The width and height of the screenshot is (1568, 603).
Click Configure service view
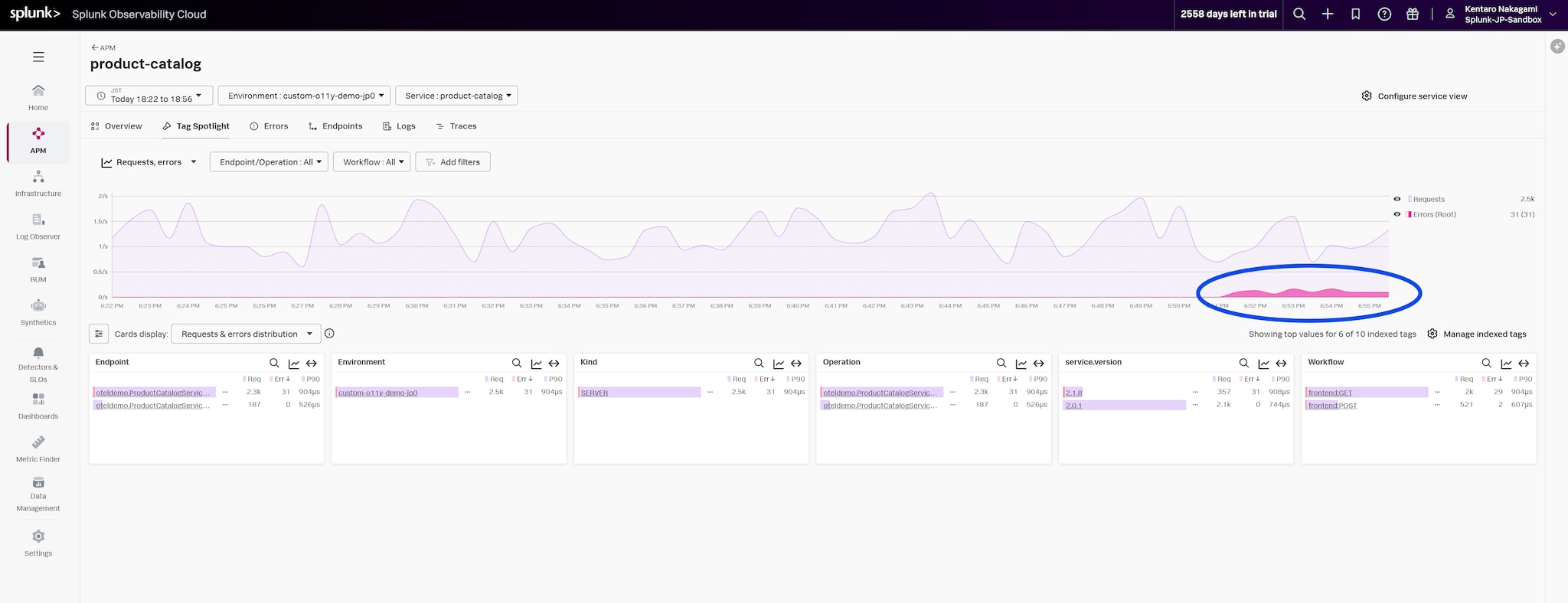(1414, 96)
